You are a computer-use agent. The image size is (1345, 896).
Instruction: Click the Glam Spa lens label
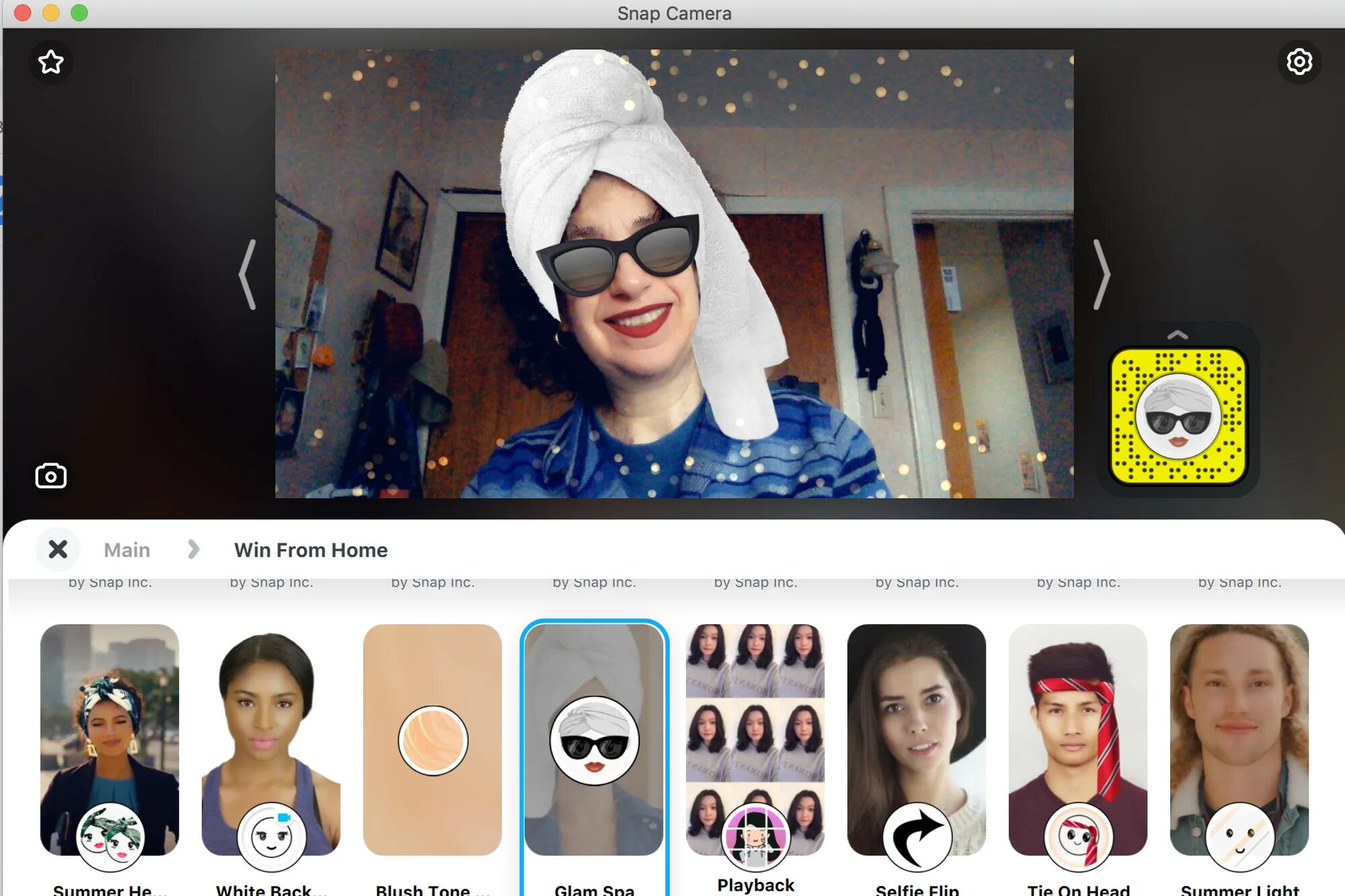click(x=594, y=889)
